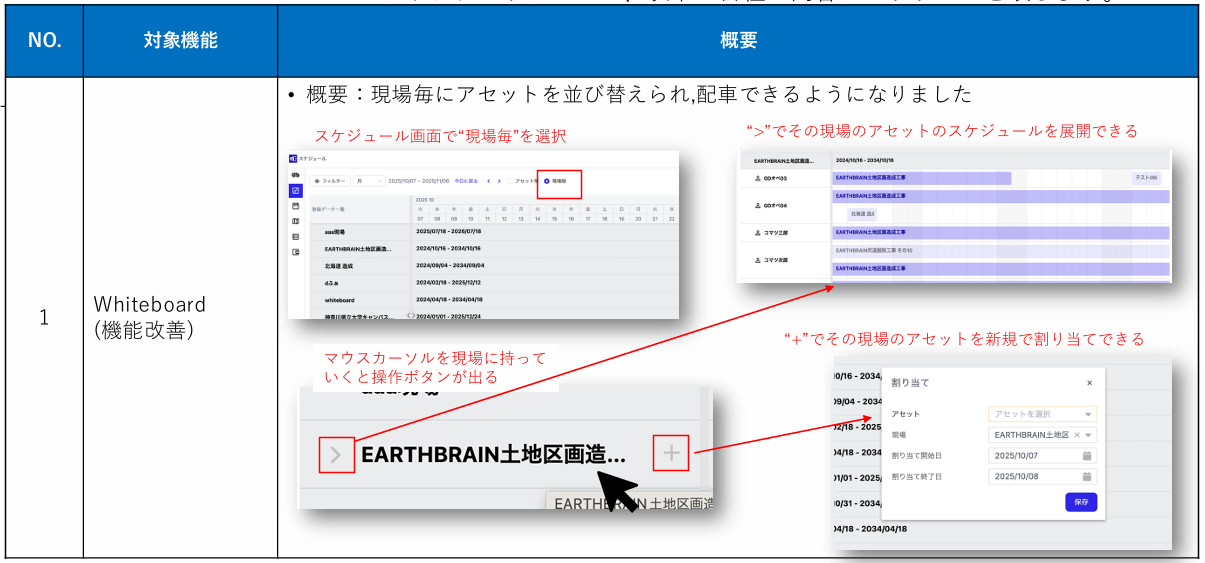The height and width of the screenshot is (563, 1205).
Task: Select the whiteboard row in the site list
Action: click(x=340, y=299)
